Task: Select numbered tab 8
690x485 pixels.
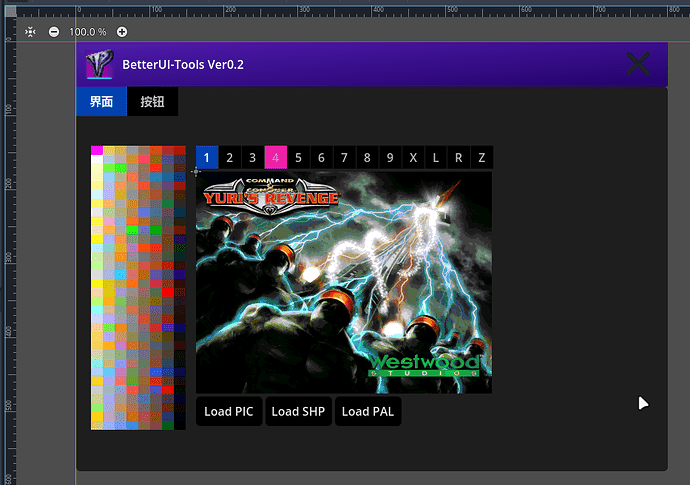Action: (x=367, y=158)
